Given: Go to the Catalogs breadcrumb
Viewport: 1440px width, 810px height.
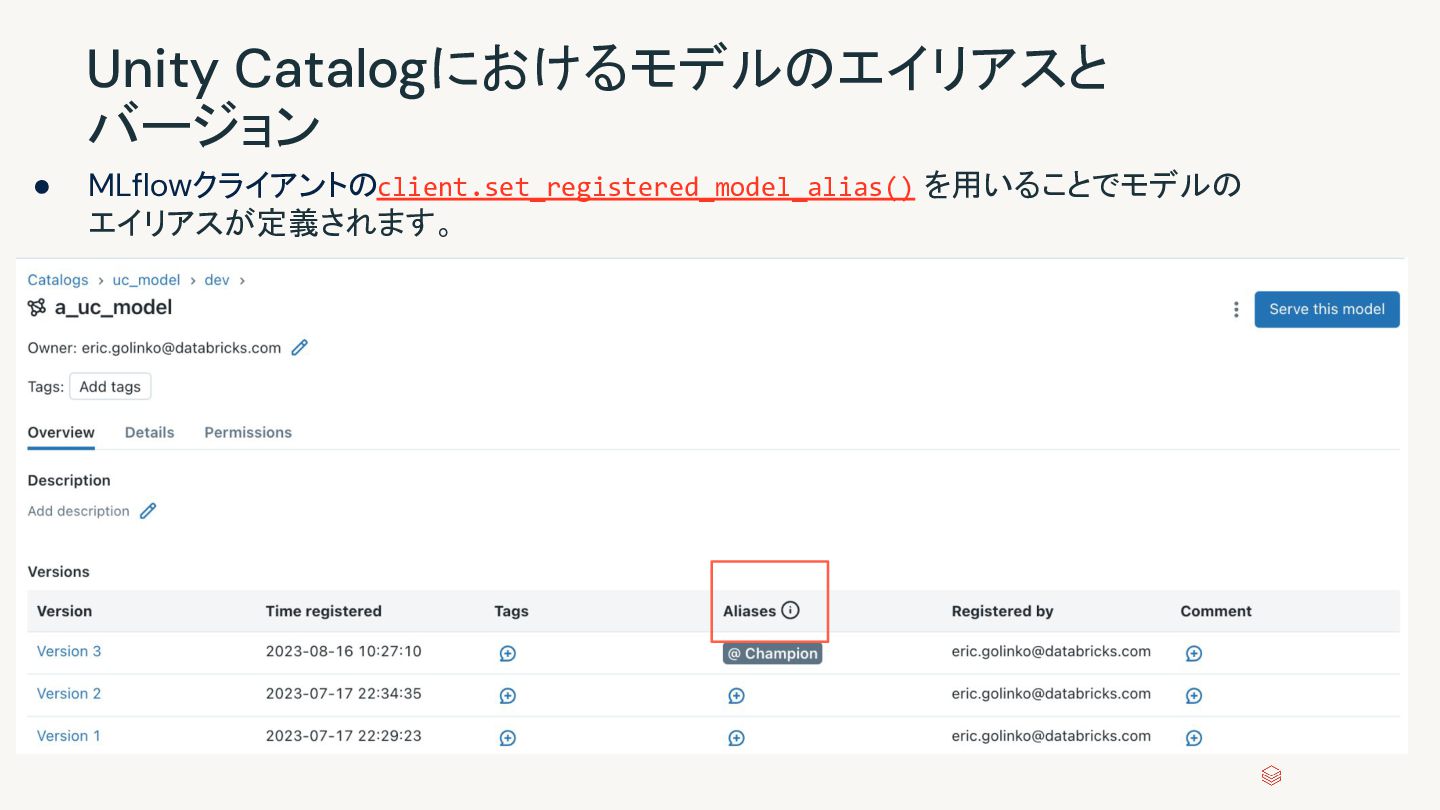Looking at the screenshot, I should coord(58,280).
